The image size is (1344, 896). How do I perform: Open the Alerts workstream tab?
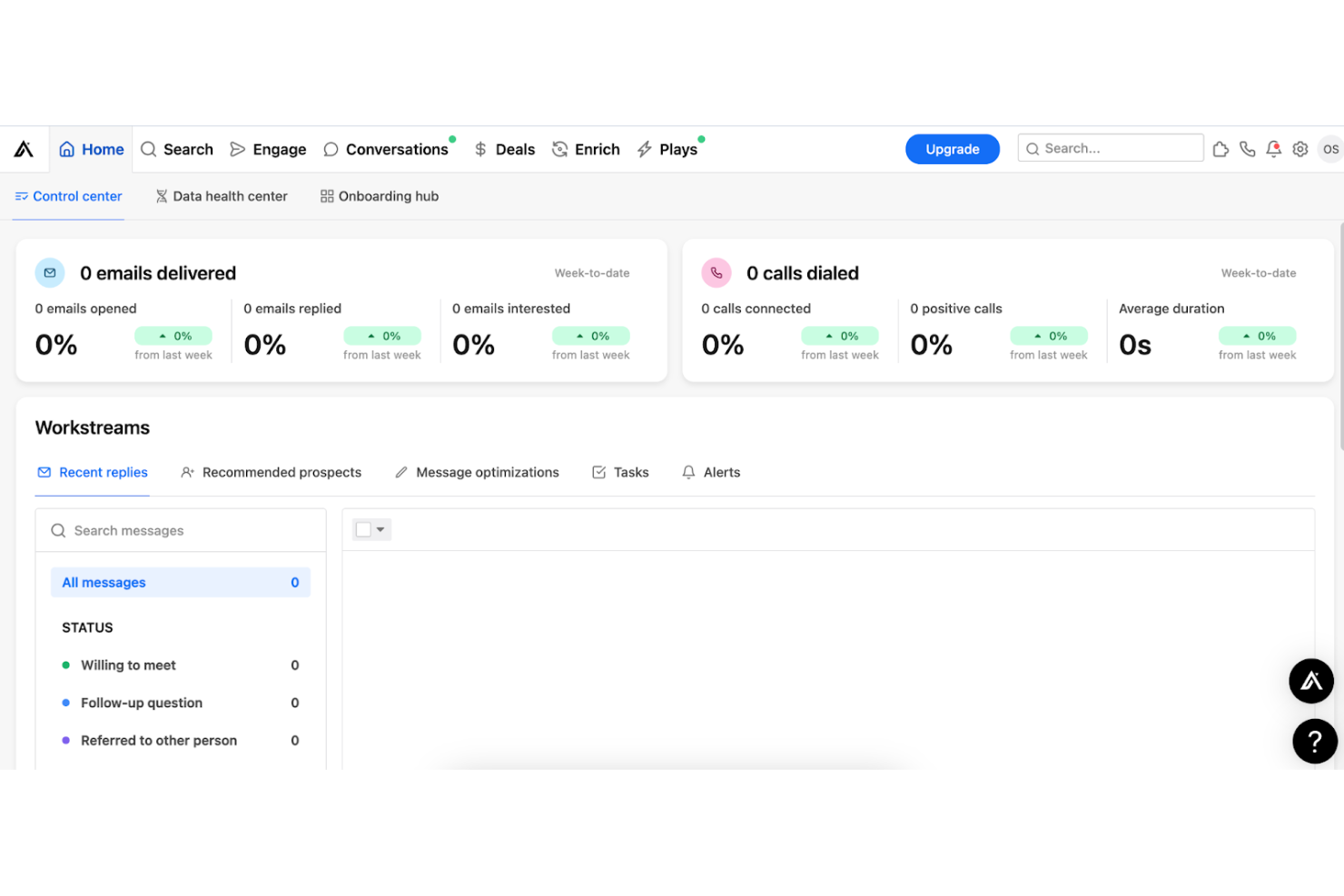(x=711, y=472)
